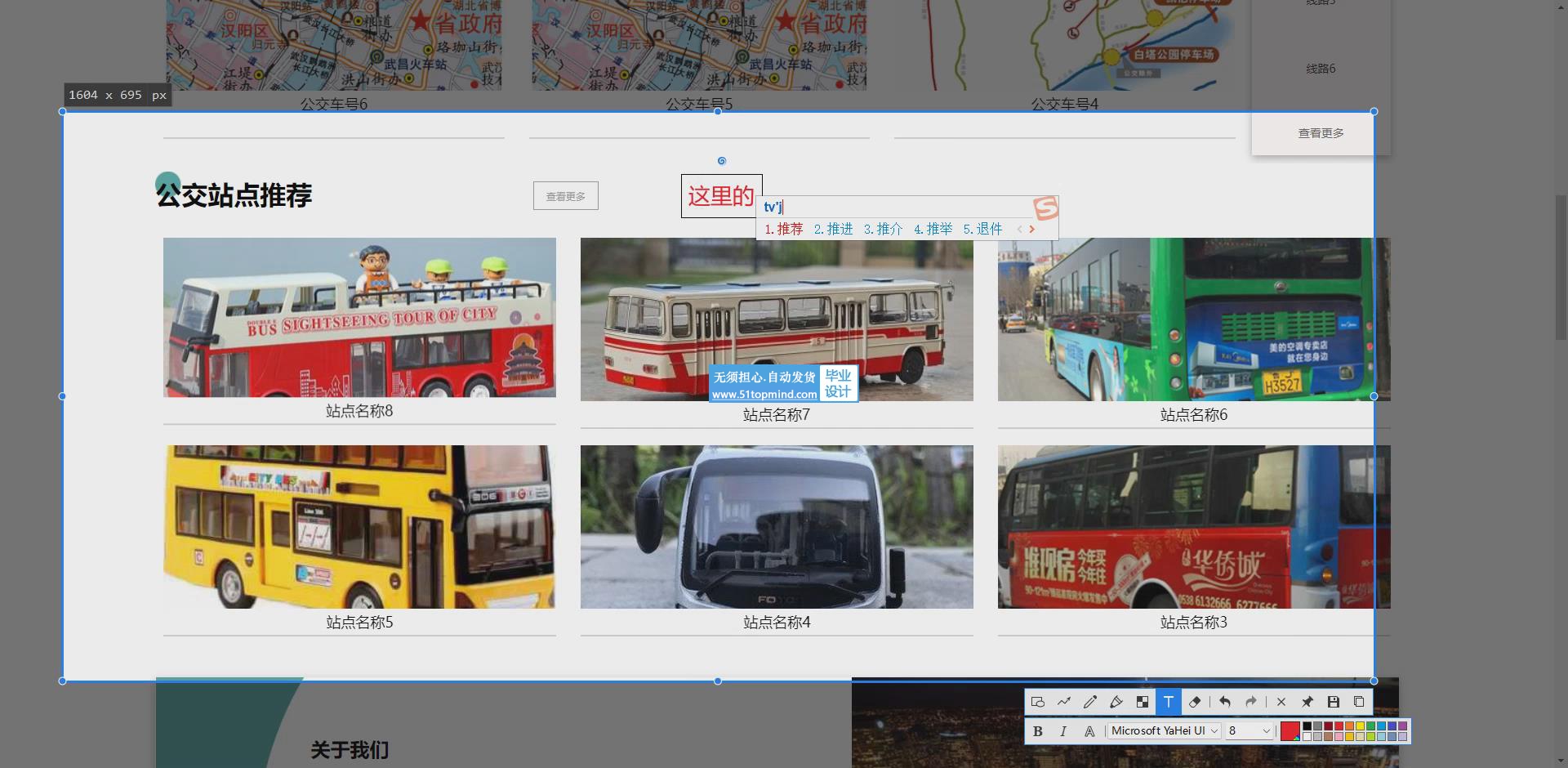
Task: Choose IME candidate 1 推荐
Action: click(x=784, y=229)
